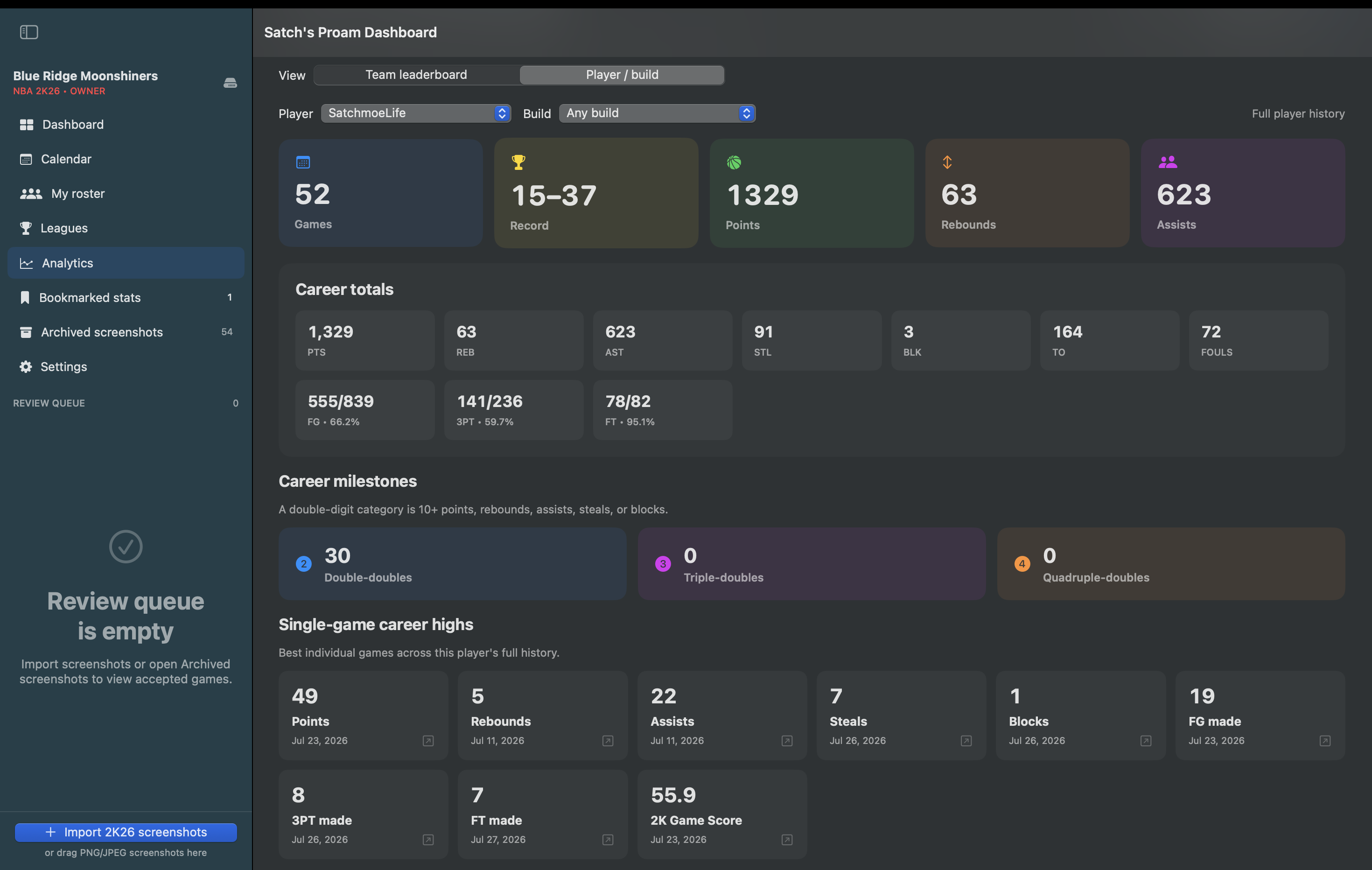1372x870 pixels.
Task: Click the Quadruple-doubles milestone card
Action: (x=1171, y=563)
